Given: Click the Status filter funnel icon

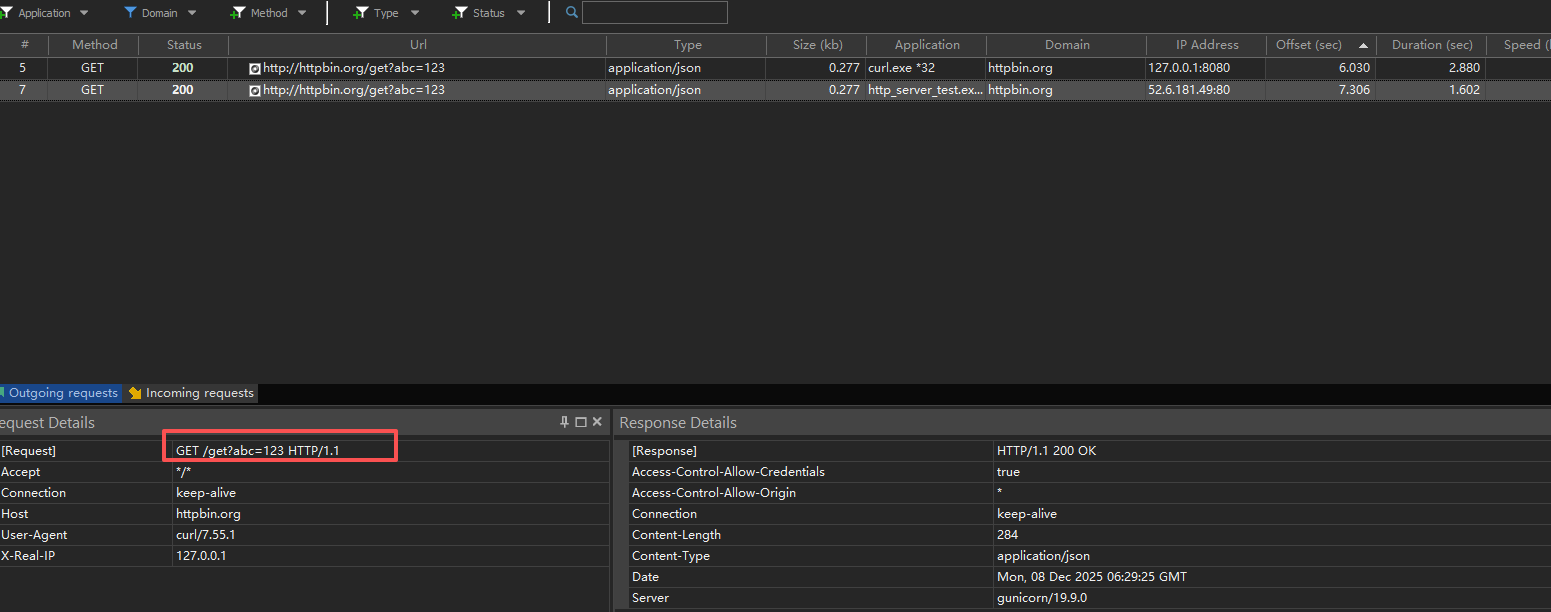Looking at the screenshot, I should (x=460, y=13).
